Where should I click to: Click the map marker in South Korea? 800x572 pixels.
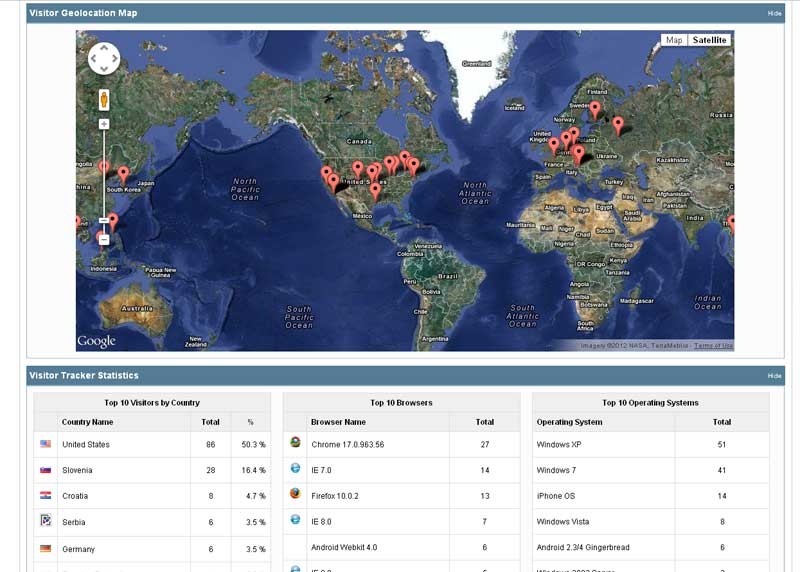tap(123, 175)
